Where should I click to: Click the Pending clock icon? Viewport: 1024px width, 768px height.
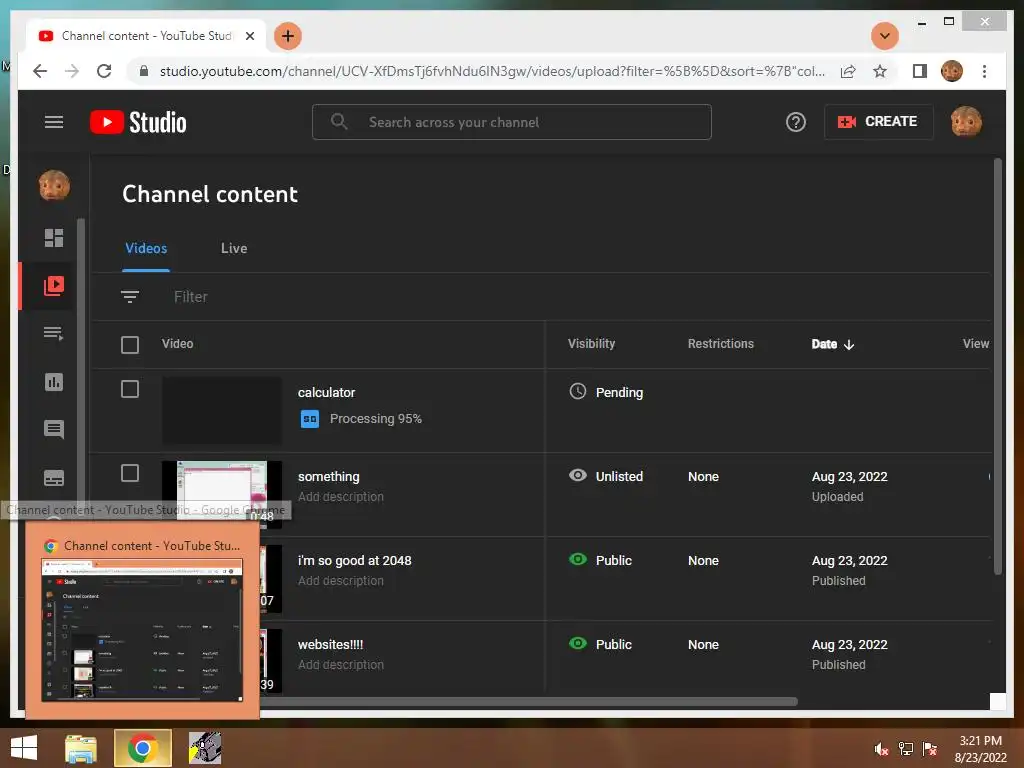click(x=578, y=391)
